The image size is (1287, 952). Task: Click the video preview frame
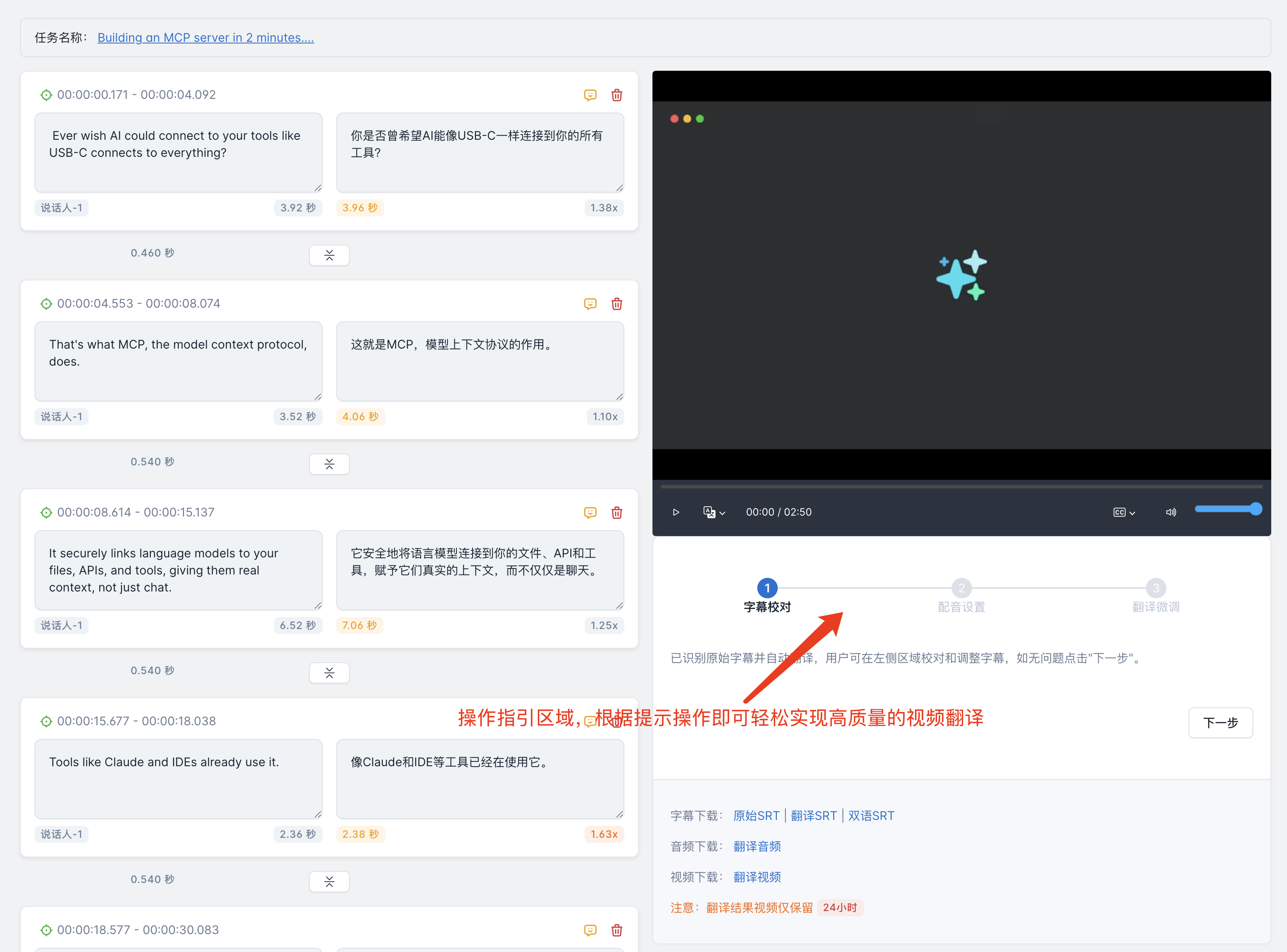[961, 275]
